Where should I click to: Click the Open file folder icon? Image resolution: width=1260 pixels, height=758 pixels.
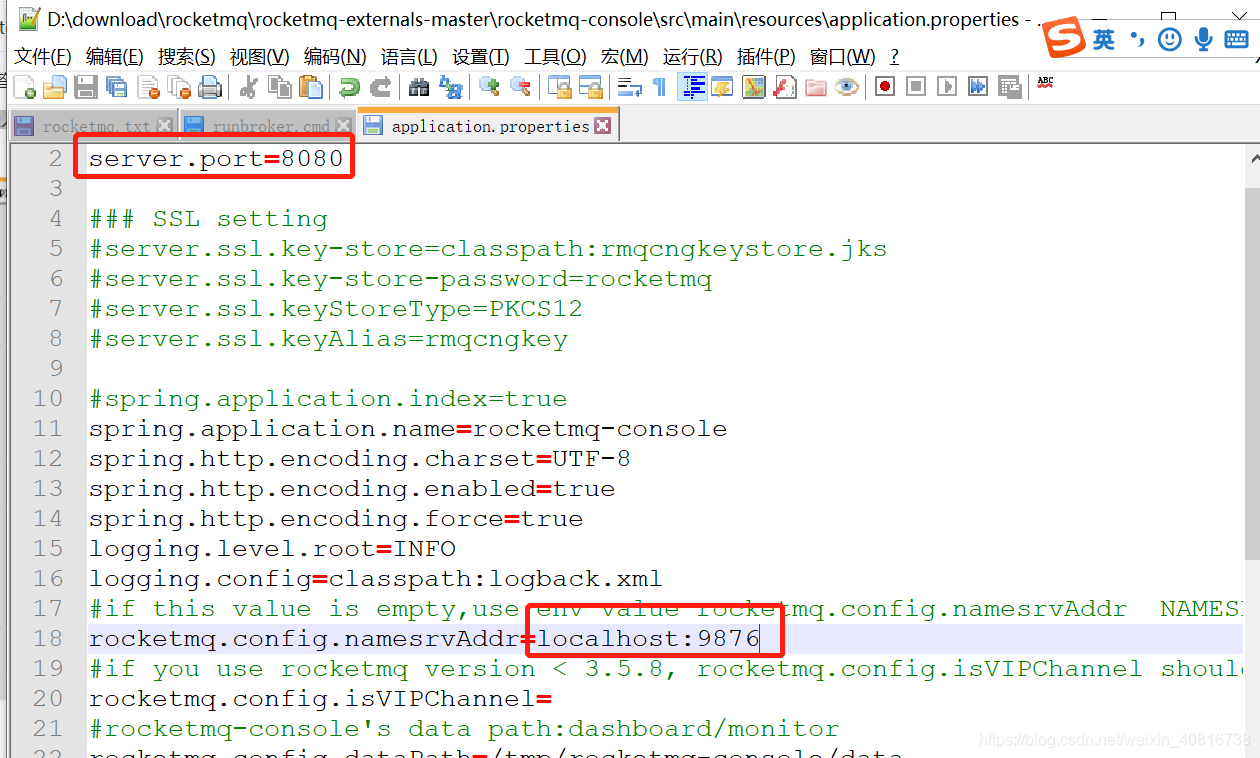[x=54, y=87]
